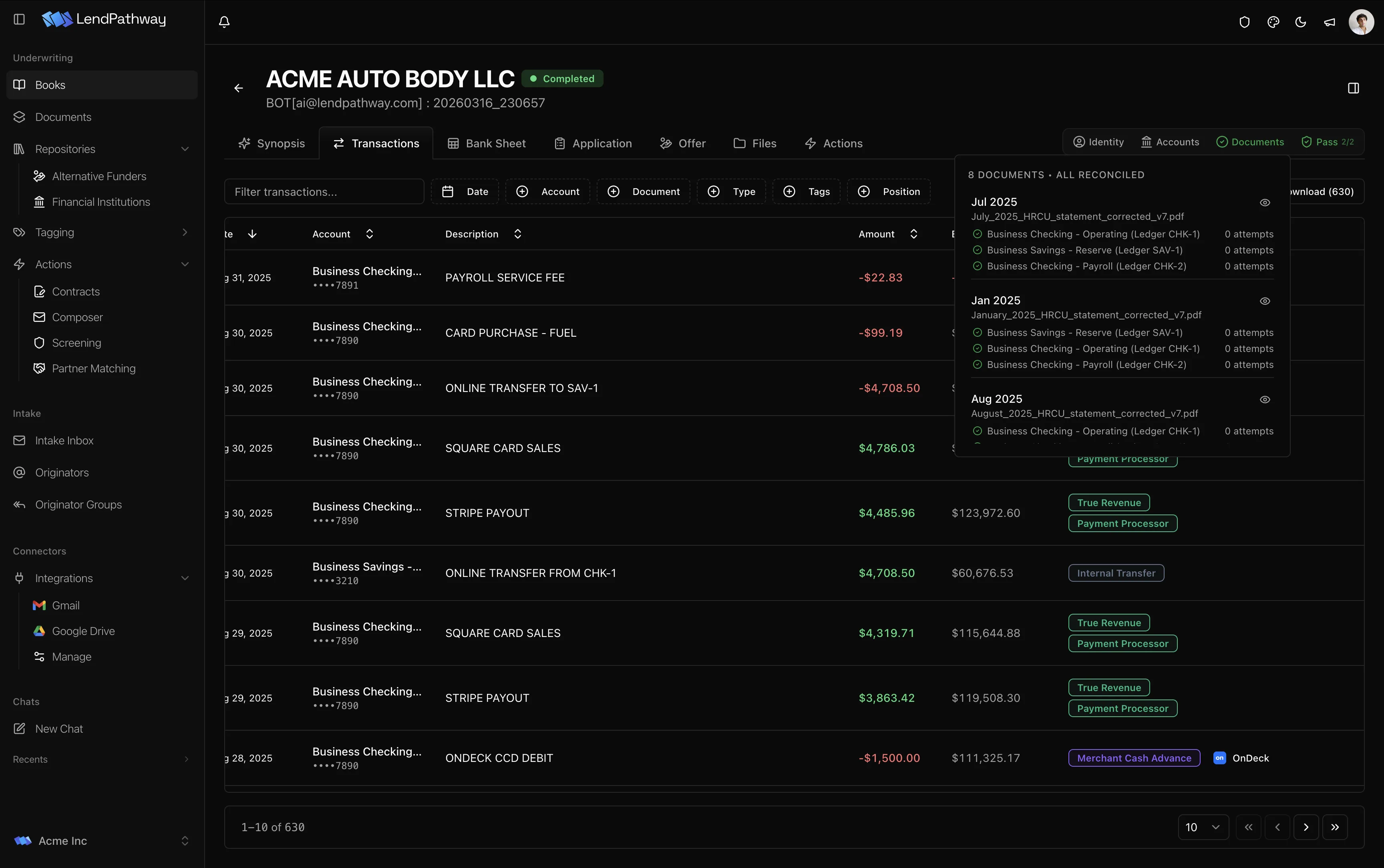Viewport: 1384px width, 868px height.
Task: Add a Date filter
Action: (465, 192)
